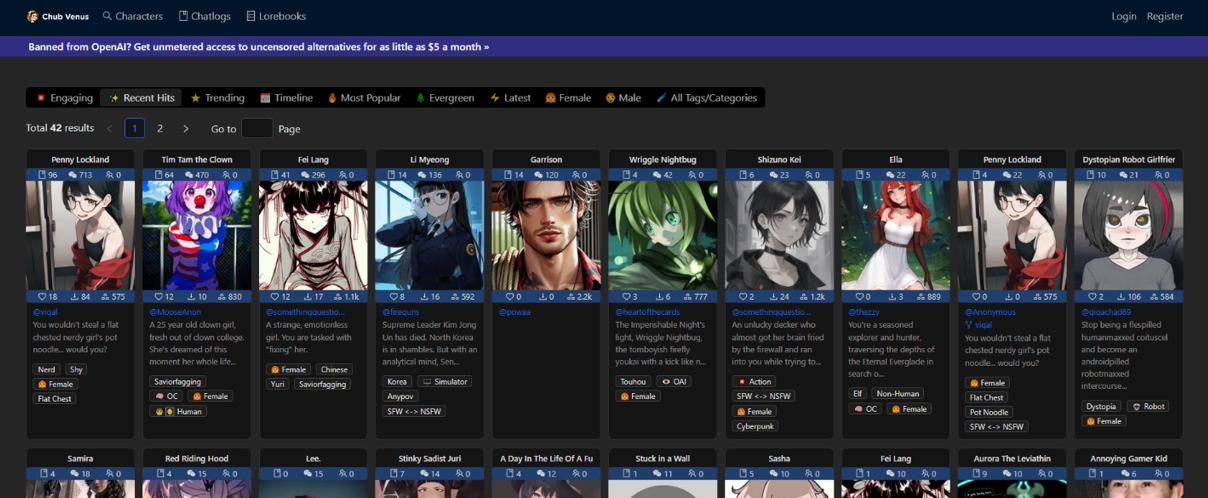Open the Garrison portrait thumbnail
This screenshot has height=498, width=1208.
pyautogui.click(x=546, y=235)
